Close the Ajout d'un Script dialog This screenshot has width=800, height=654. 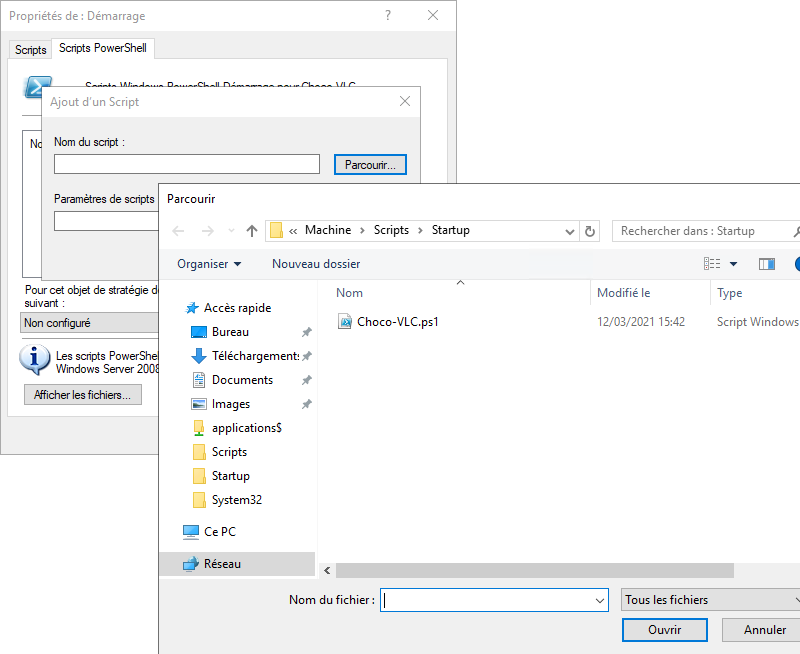405,102
